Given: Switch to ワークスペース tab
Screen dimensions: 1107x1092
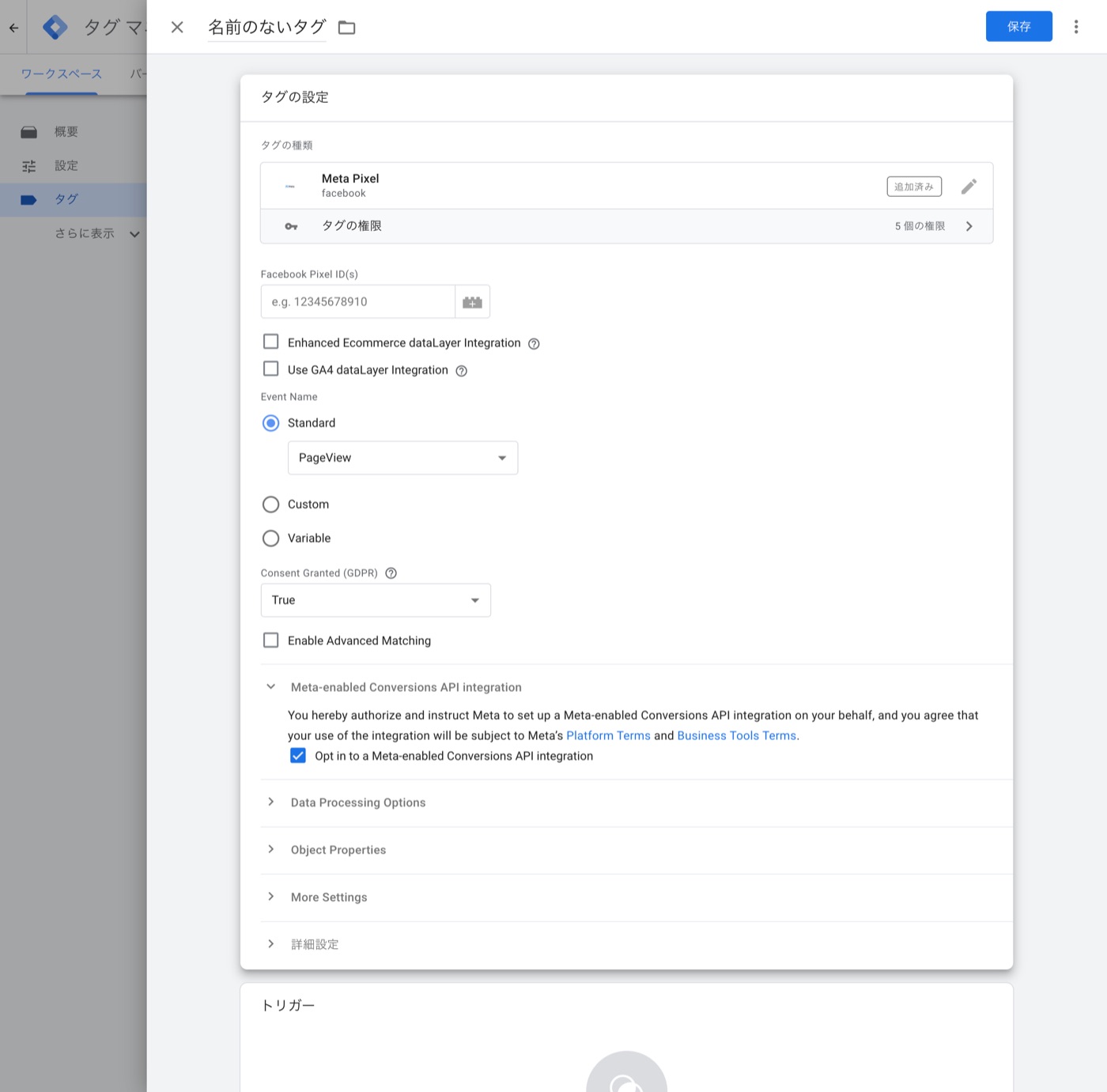Looking at the screenshot, I should pos(61,74).
